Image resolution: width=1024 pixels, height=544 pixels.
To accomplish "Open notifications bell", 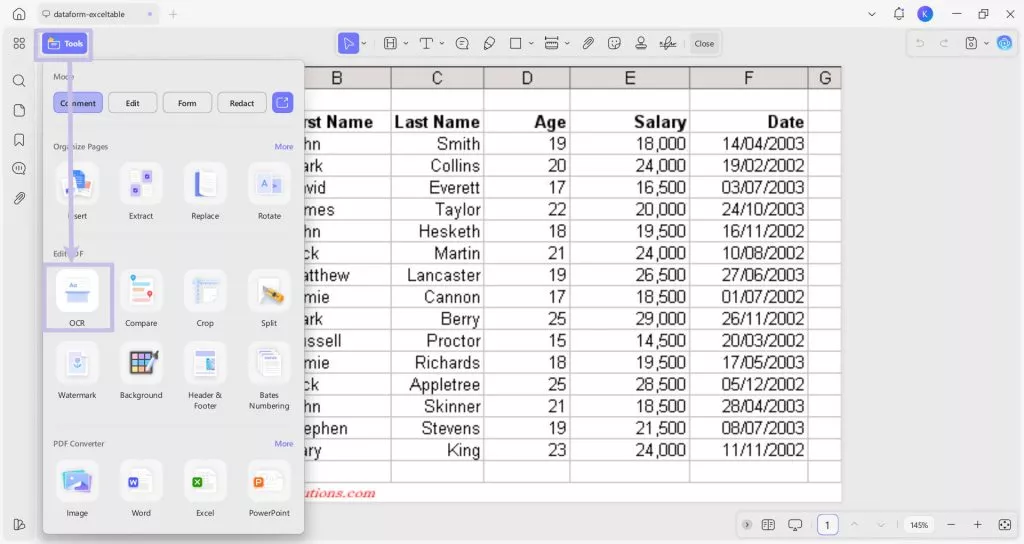I will pyautogui.click(x=899, y=14).
